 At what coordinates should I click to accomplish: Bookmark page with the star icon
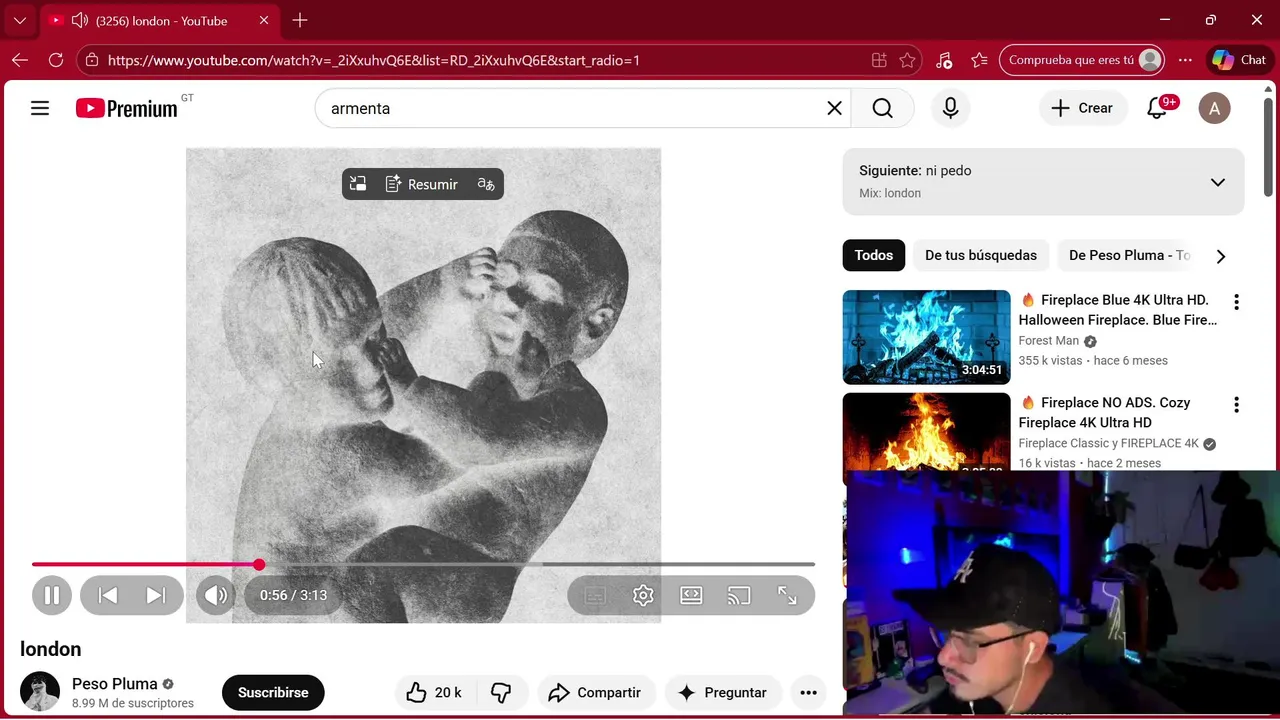(x=907, y=60)
